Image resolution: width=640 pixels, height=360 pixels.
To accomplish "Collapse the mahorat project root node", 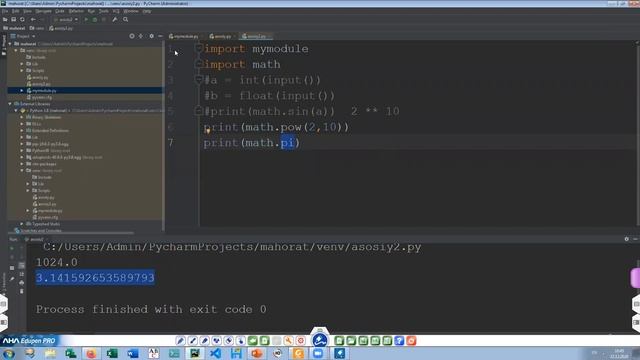I will [x=10, y=44].
